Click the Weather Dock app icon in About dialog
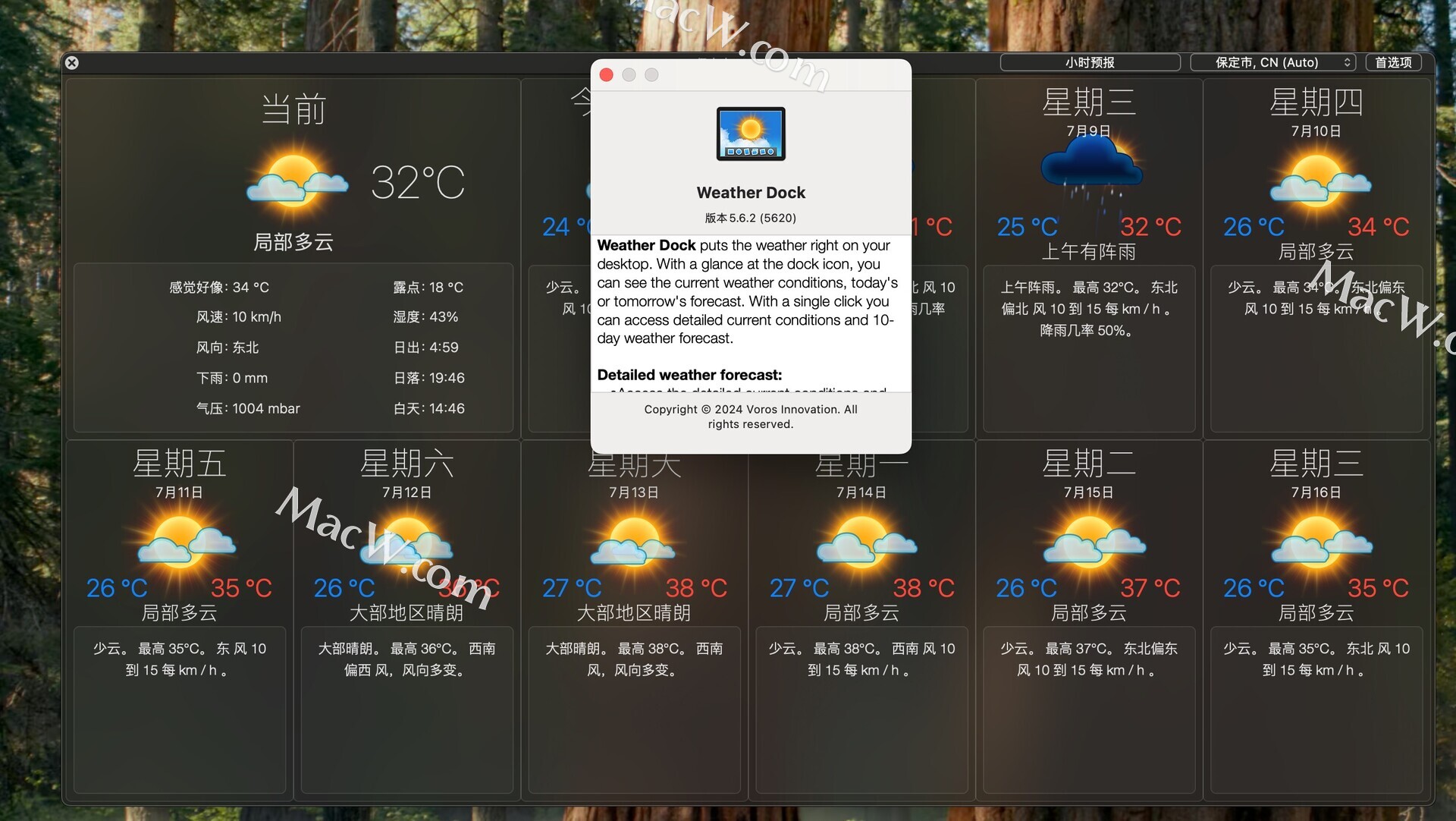Image resolution: width=1456 pixels, height=821 pixels. coord(751,134)
